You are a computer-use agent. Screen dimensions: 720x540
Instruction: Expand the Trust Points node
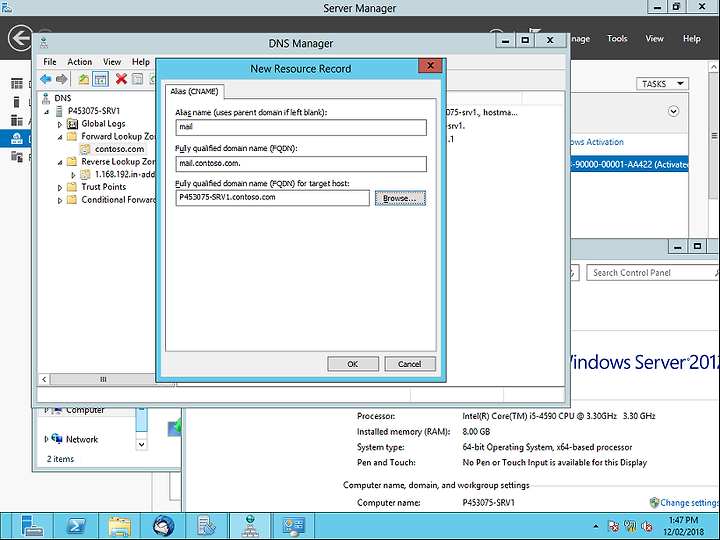tap(60, 187)
